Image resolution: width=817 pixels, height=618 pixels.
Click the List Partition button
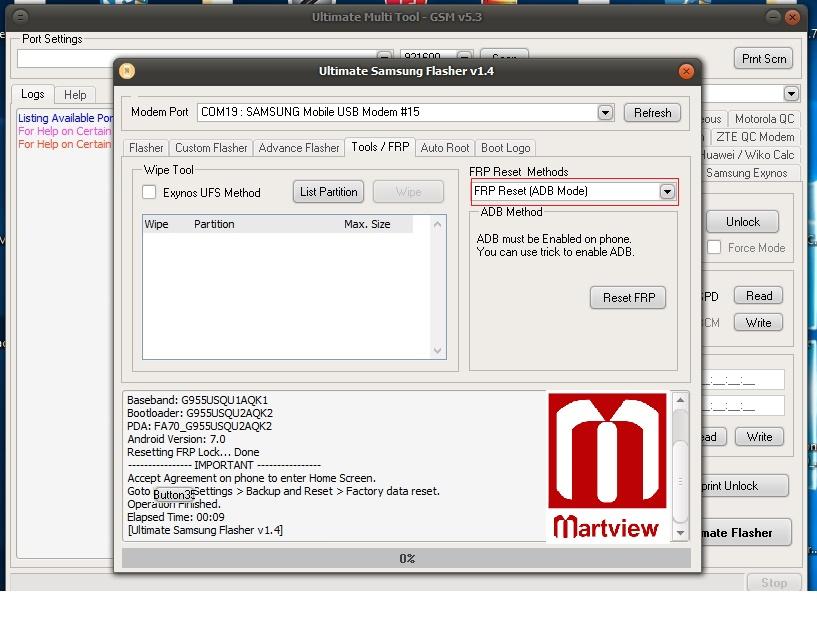(329, 192)
